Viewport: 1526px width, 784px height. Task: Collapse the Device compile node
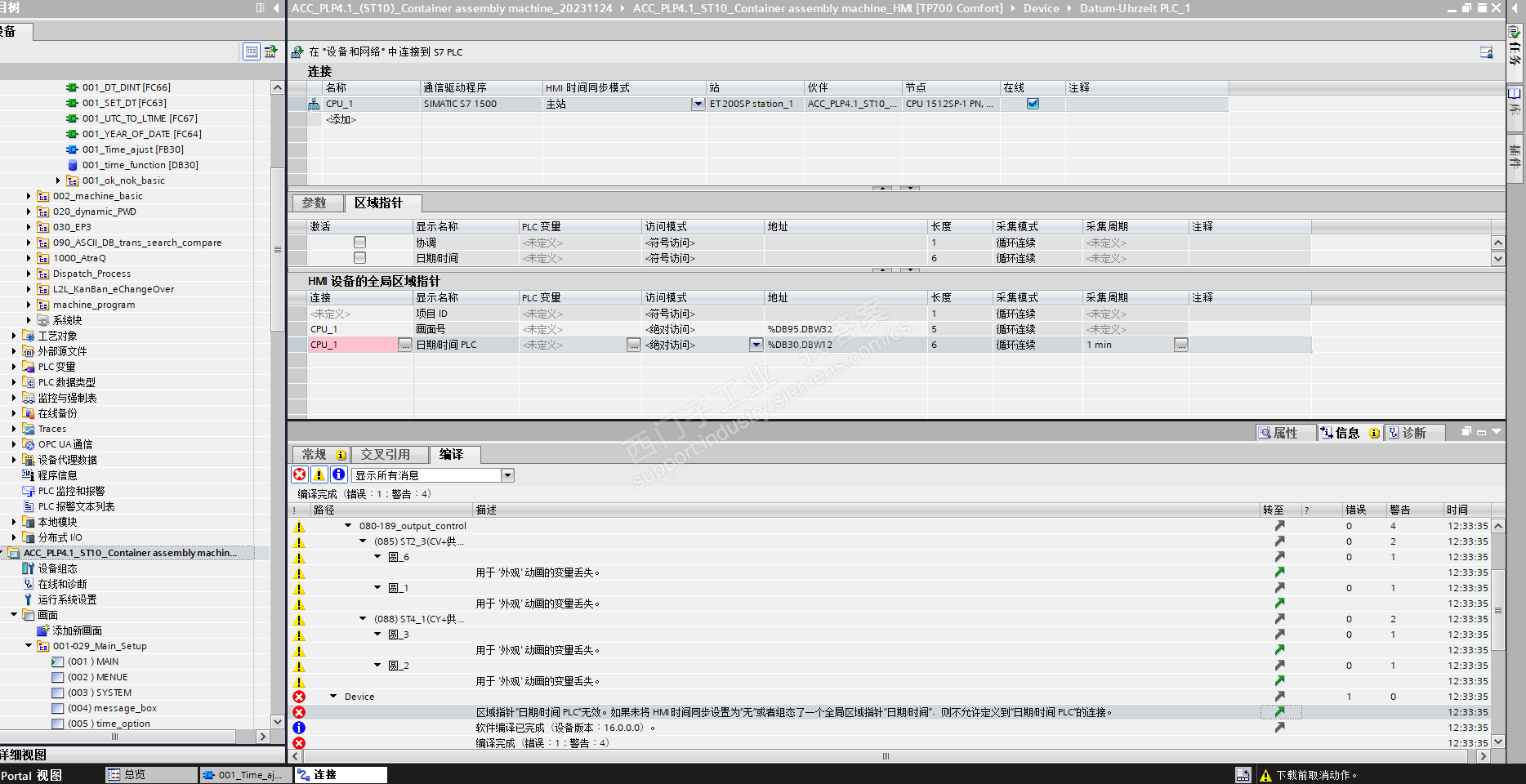point(333,697)
